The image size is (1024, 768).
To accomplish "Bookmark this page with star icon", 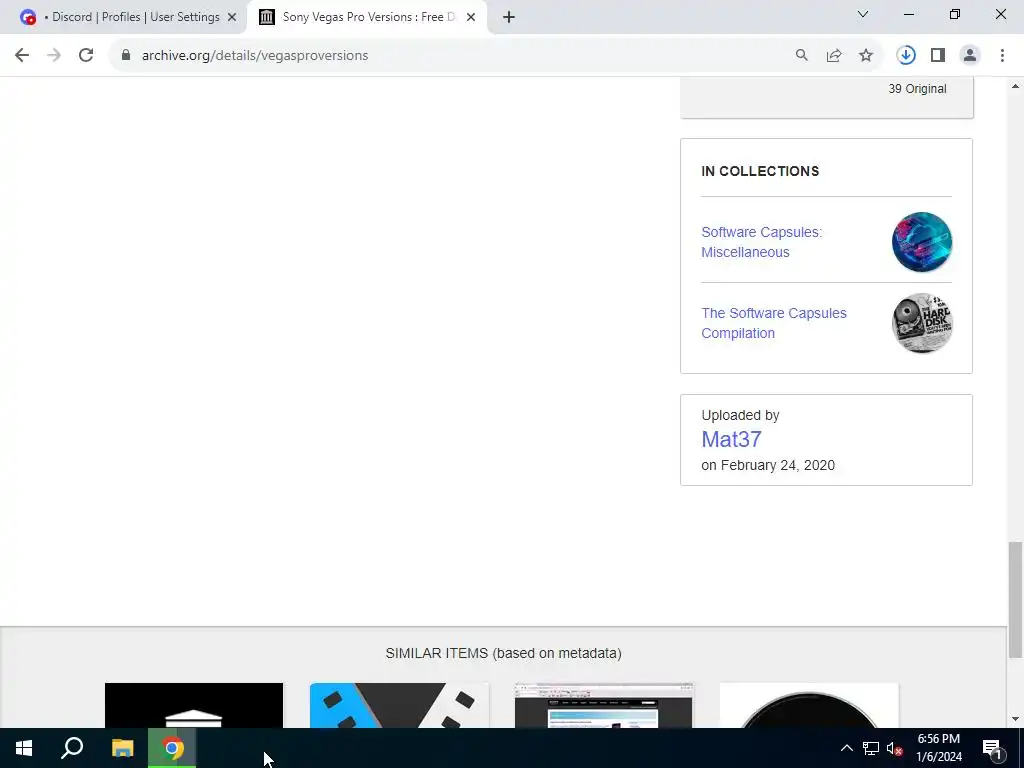I will 866,56.
